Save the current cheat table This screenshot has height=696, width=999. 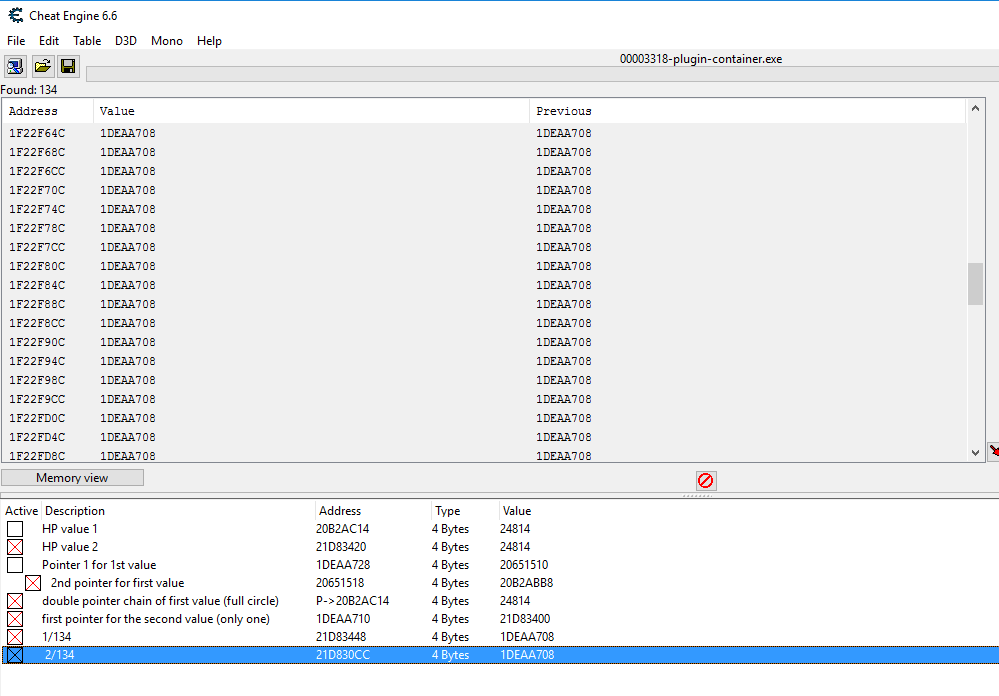[67, 65]
